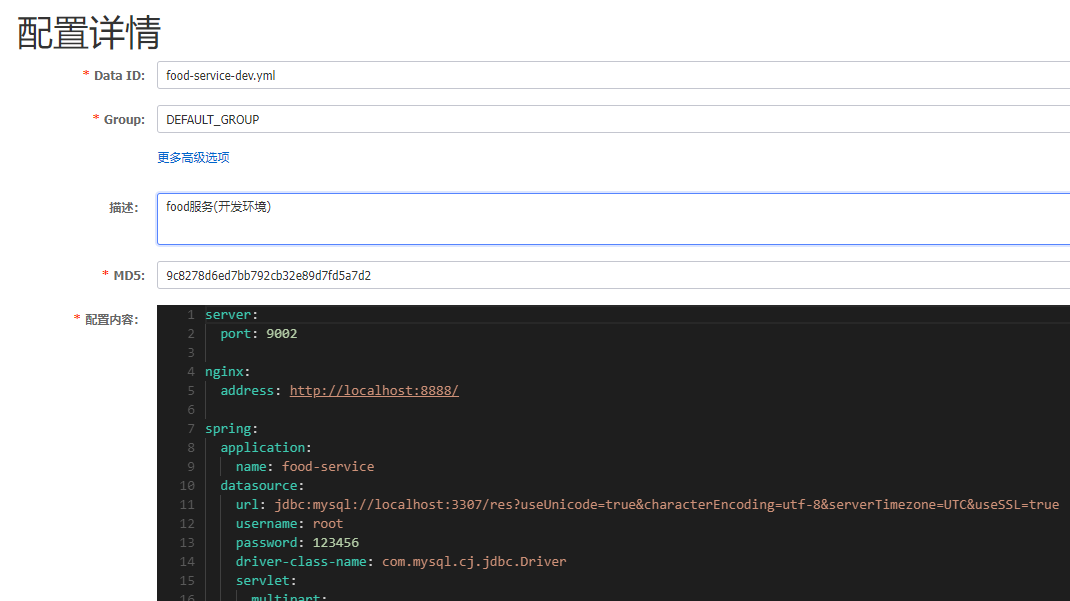1070x601 pixels.
Task: Click the Data ID input field
Action: point(612,75)
